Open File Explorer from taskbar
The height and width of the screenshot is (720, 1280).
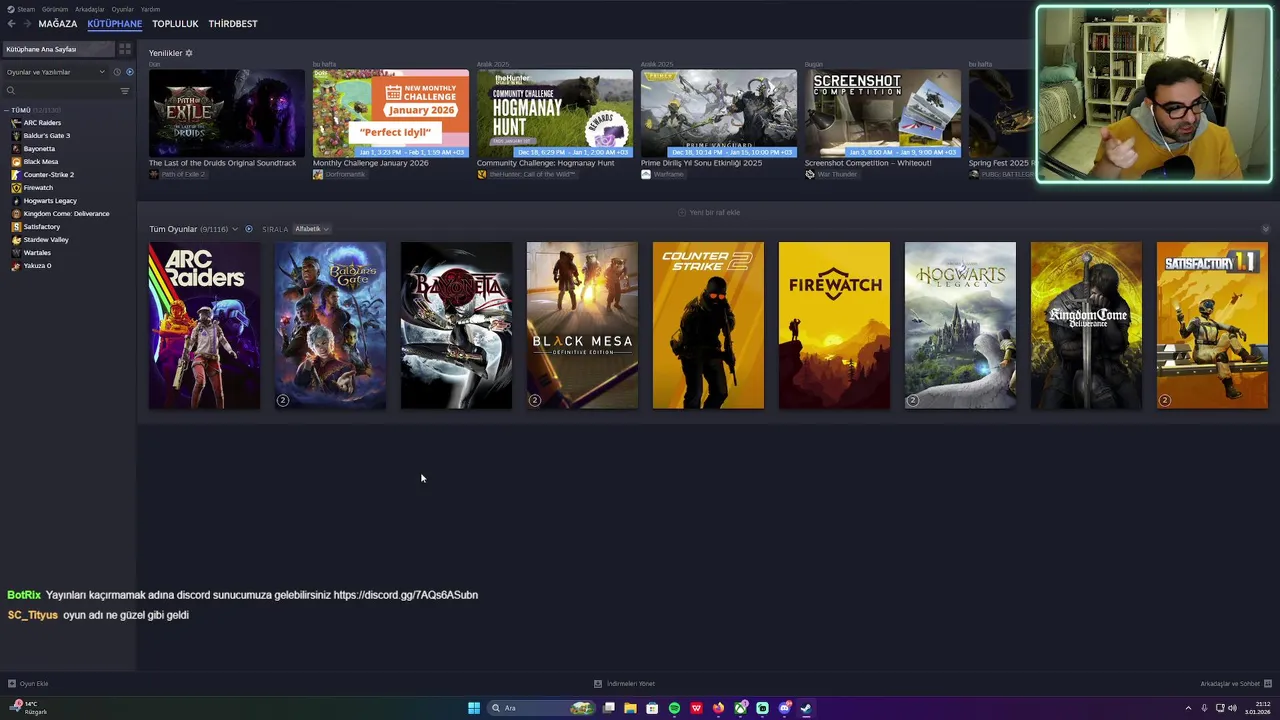coord(630,708)
